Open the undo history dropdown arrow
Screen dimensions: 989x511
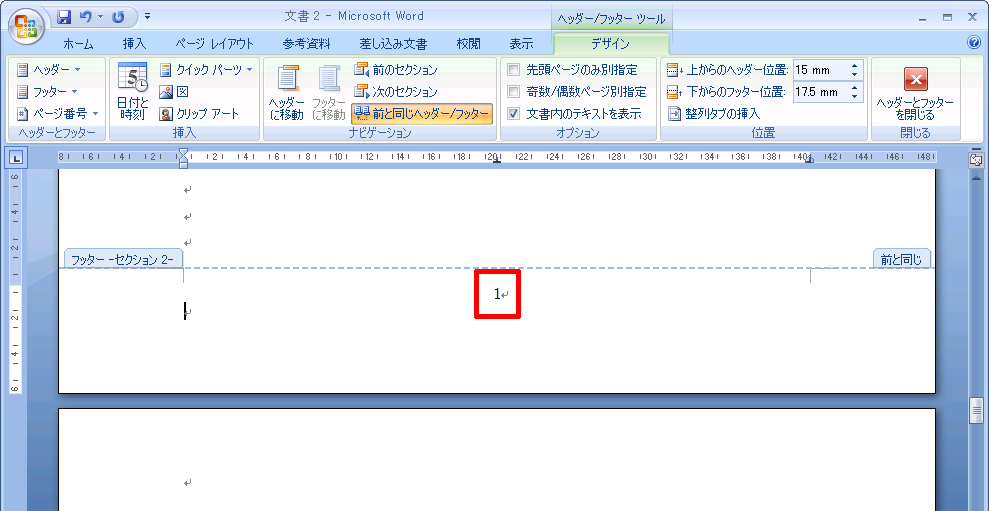point(100,17)
